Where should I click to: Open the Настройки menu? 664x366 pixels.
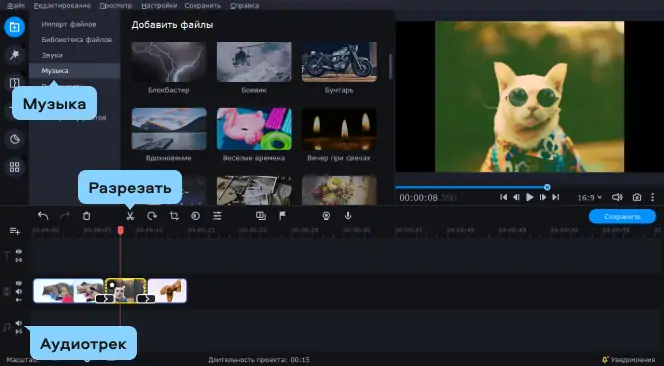pyautogui.click(x=159, y=6)
